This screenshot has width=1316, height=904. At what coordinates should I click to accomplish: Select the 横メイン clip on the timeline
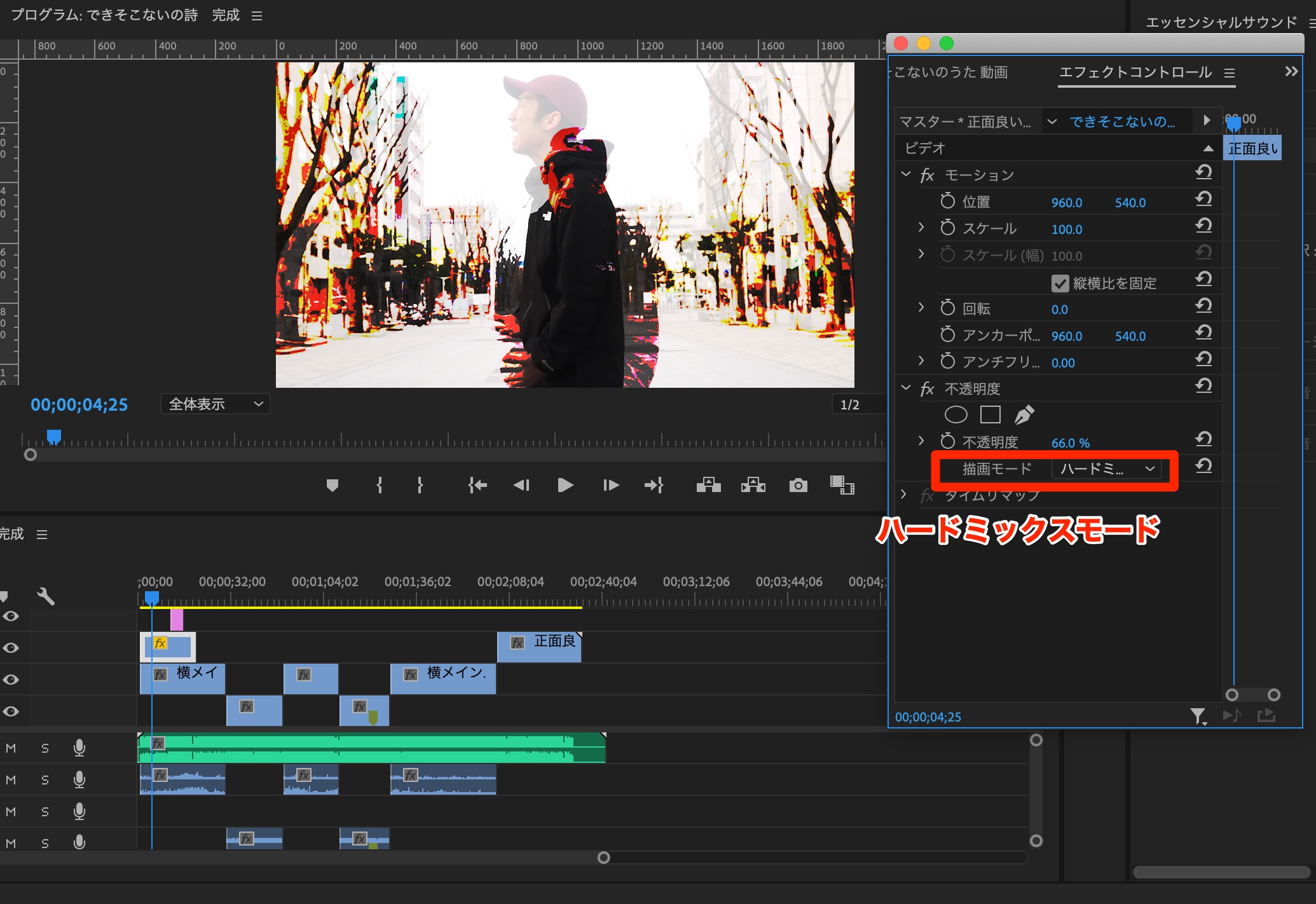click(443, 679)
